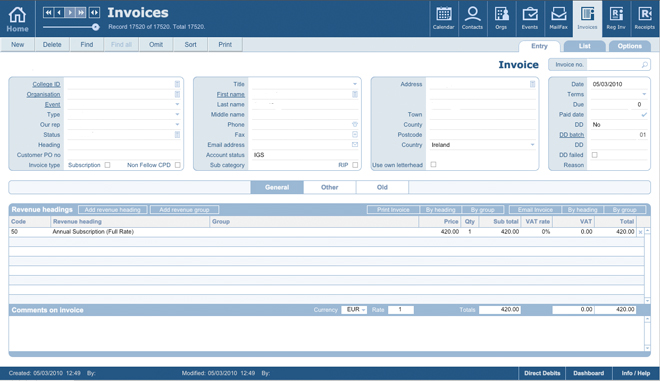The width and height of the screenshot is (660, 381).
Task: Switch to the List tab
Action: point(585,46)
